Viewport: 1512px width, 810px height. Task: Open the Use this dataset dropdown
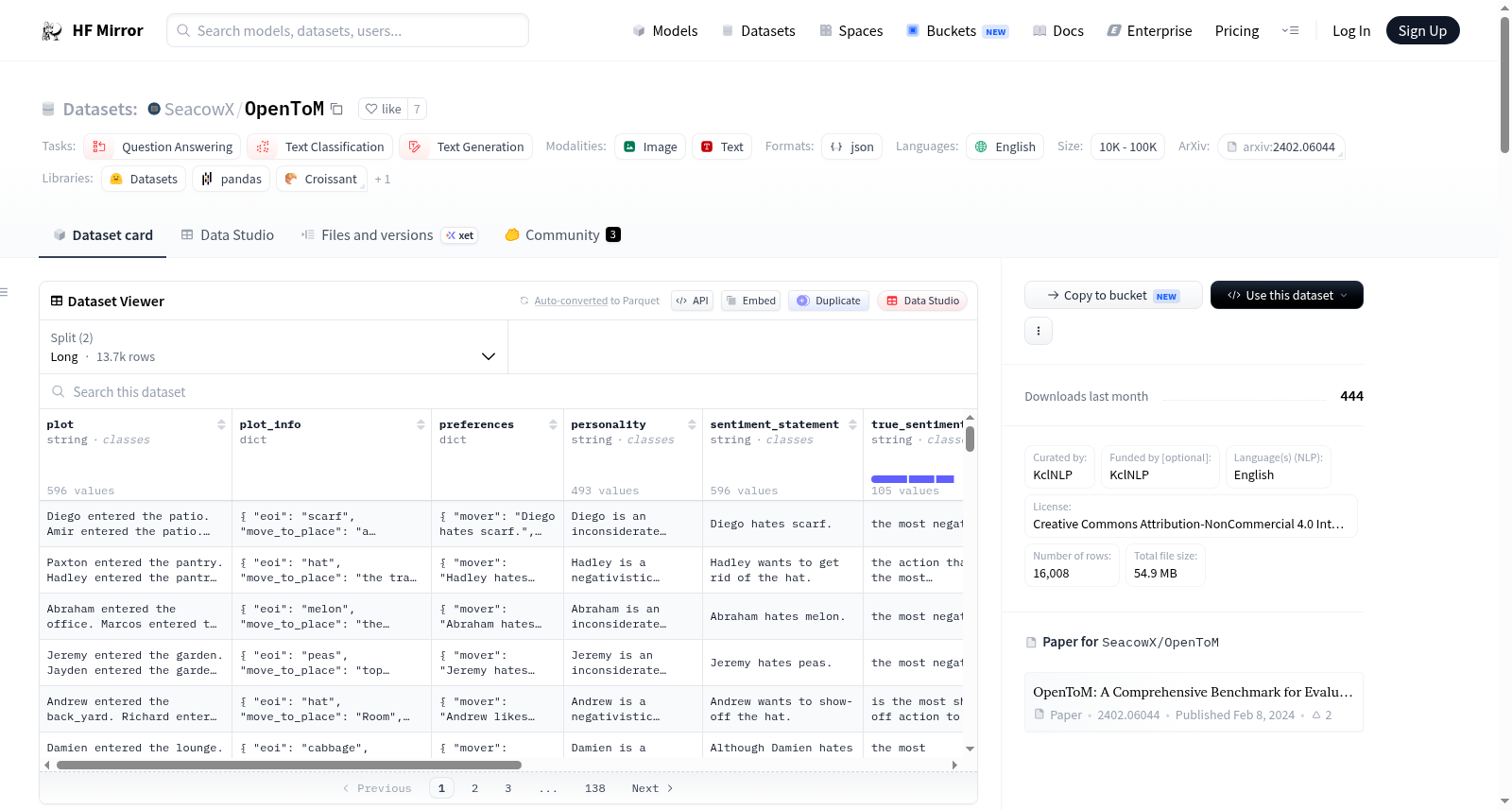(x=1286, y=295)
